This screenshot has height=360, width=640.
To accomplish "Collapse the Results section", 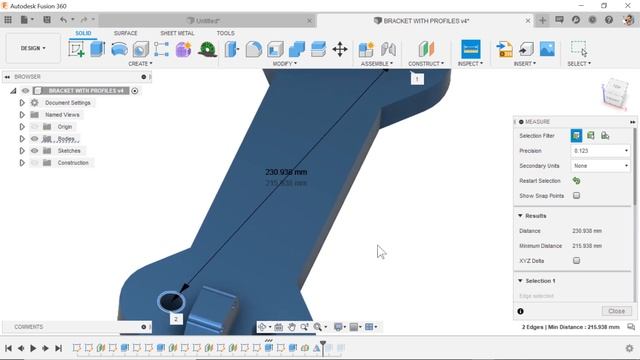I will click(520, 216).
